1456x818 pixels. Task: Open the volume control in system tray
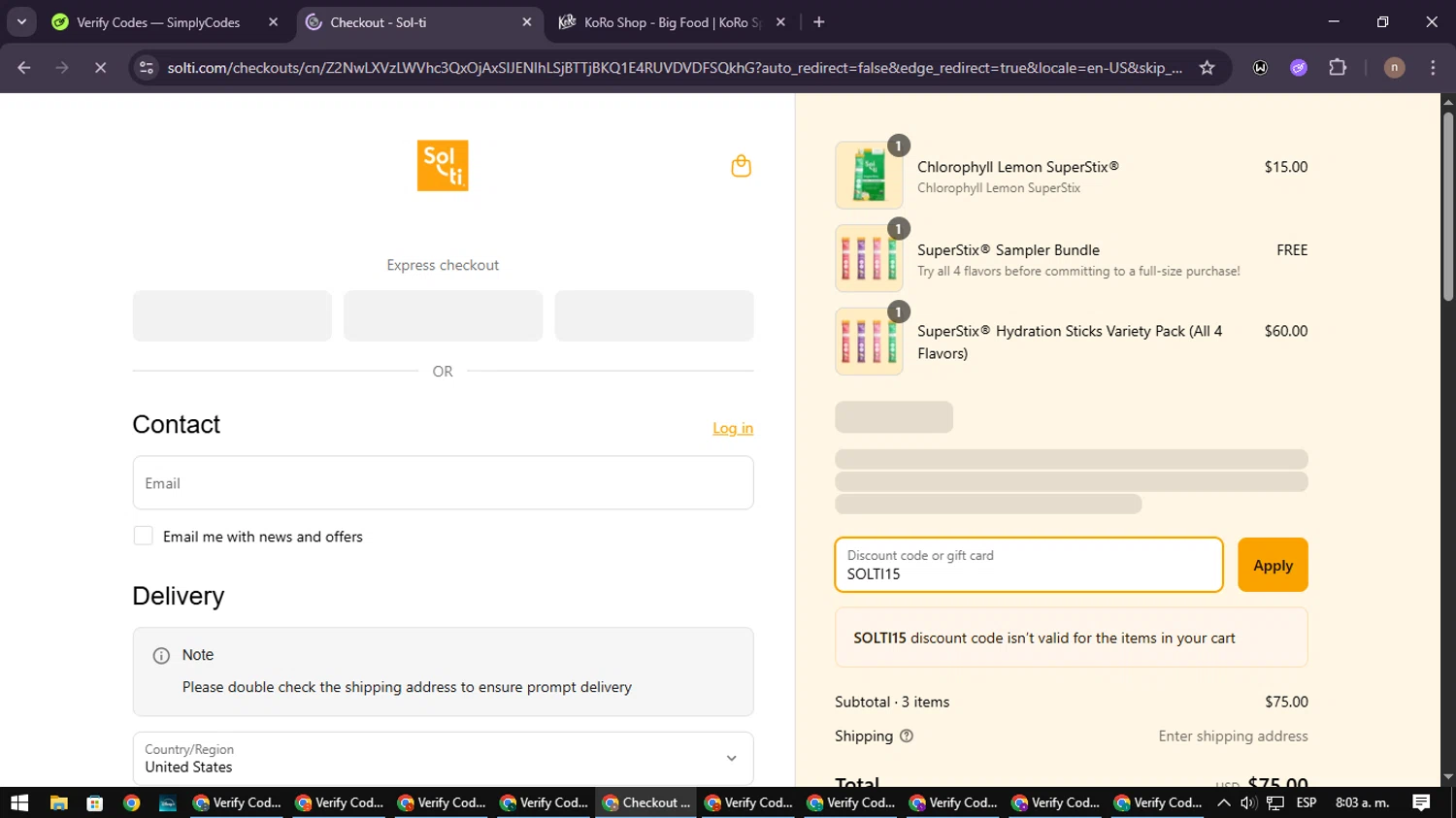click(x=1248, y=802)
